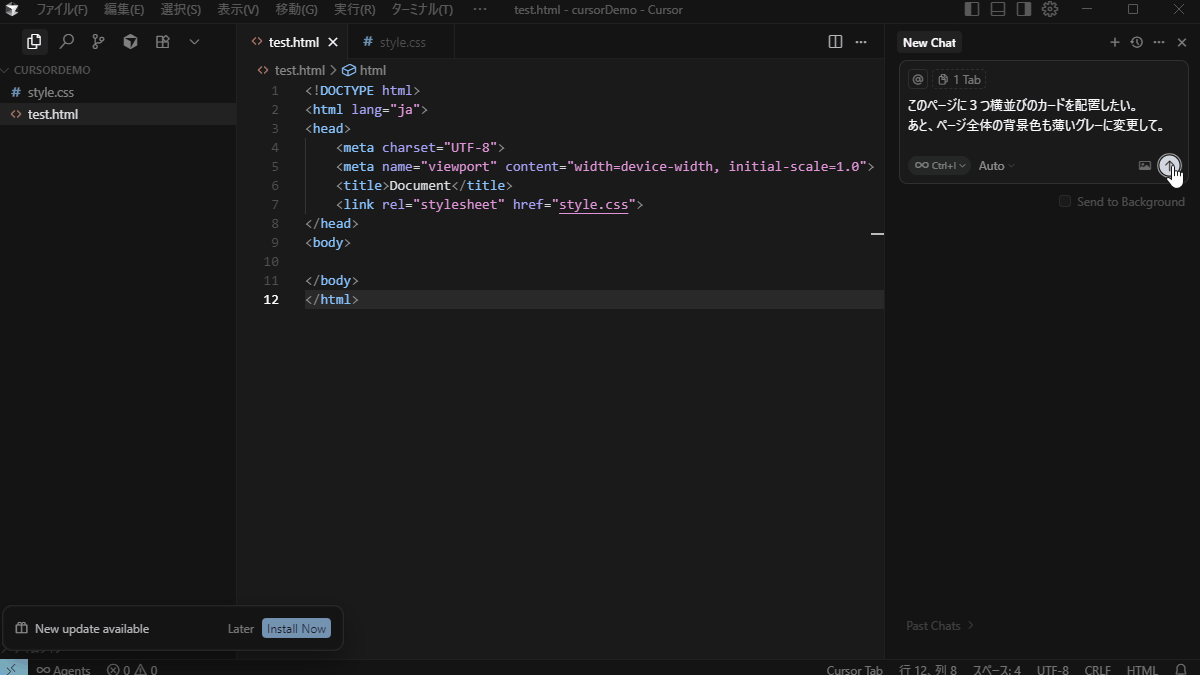Viewport: 1200px width, 675px height.
Task: Open Agents in the status bar
Action: (x=63, y=670)
